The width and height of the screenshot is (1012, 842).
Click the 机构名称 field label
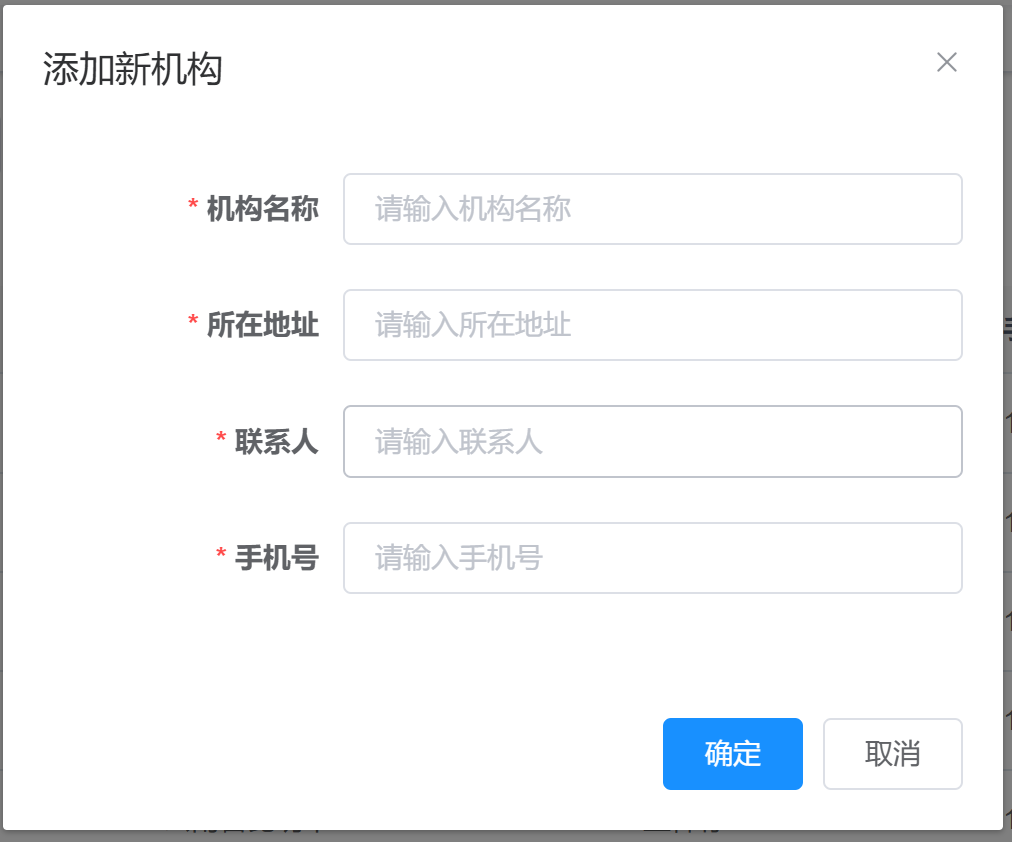[x=262, y=209]
